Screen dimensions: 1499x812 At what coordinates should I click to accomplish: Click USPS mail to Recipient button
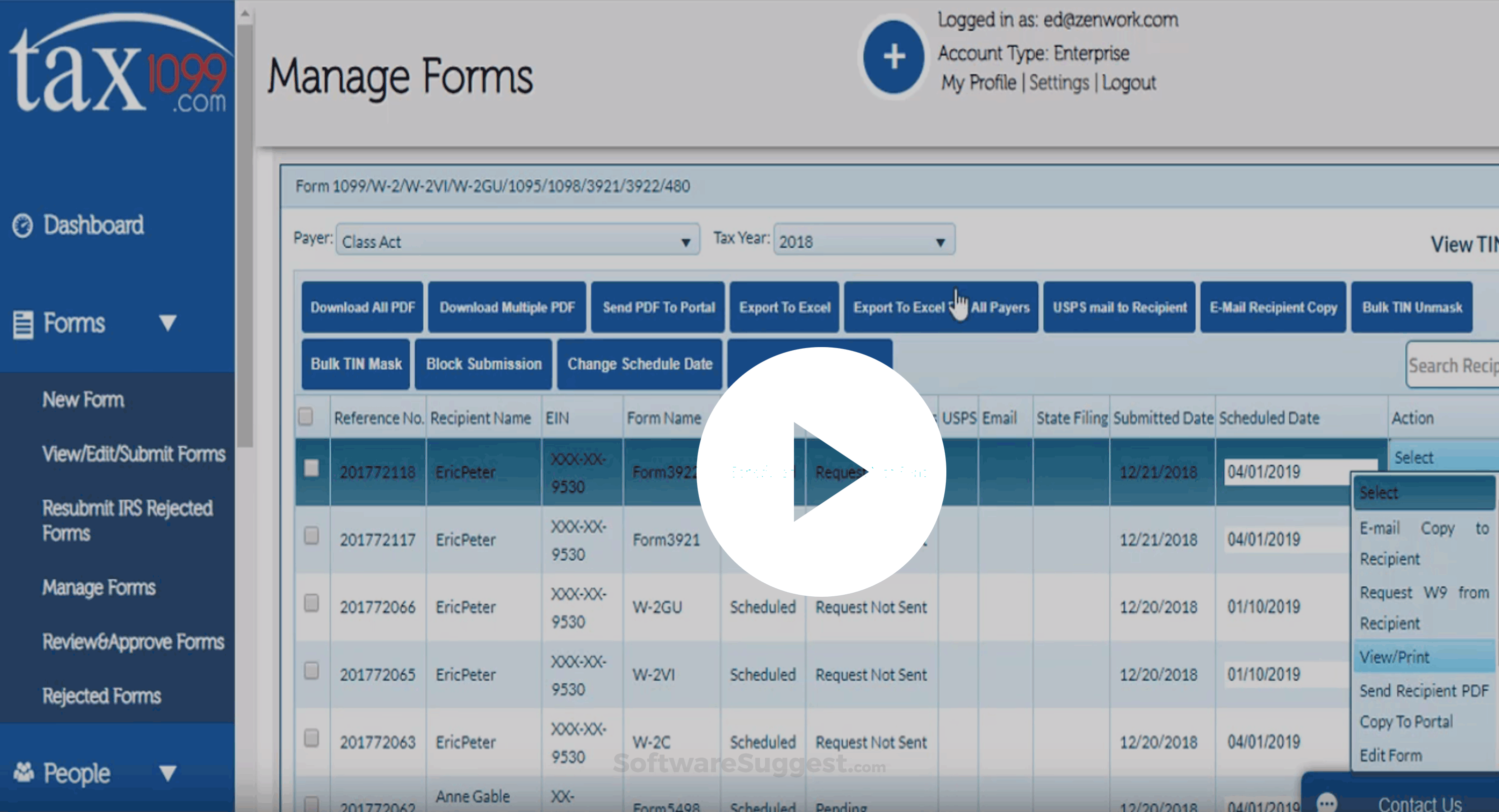coord(1120,307)
